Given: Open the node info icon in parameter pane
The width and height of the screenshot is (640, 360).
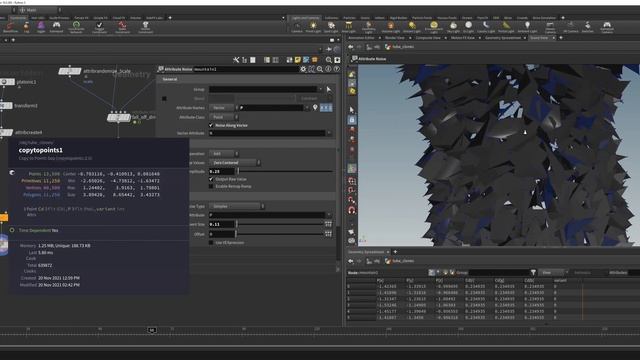Looking at the screenshot, I should point(328,69).
